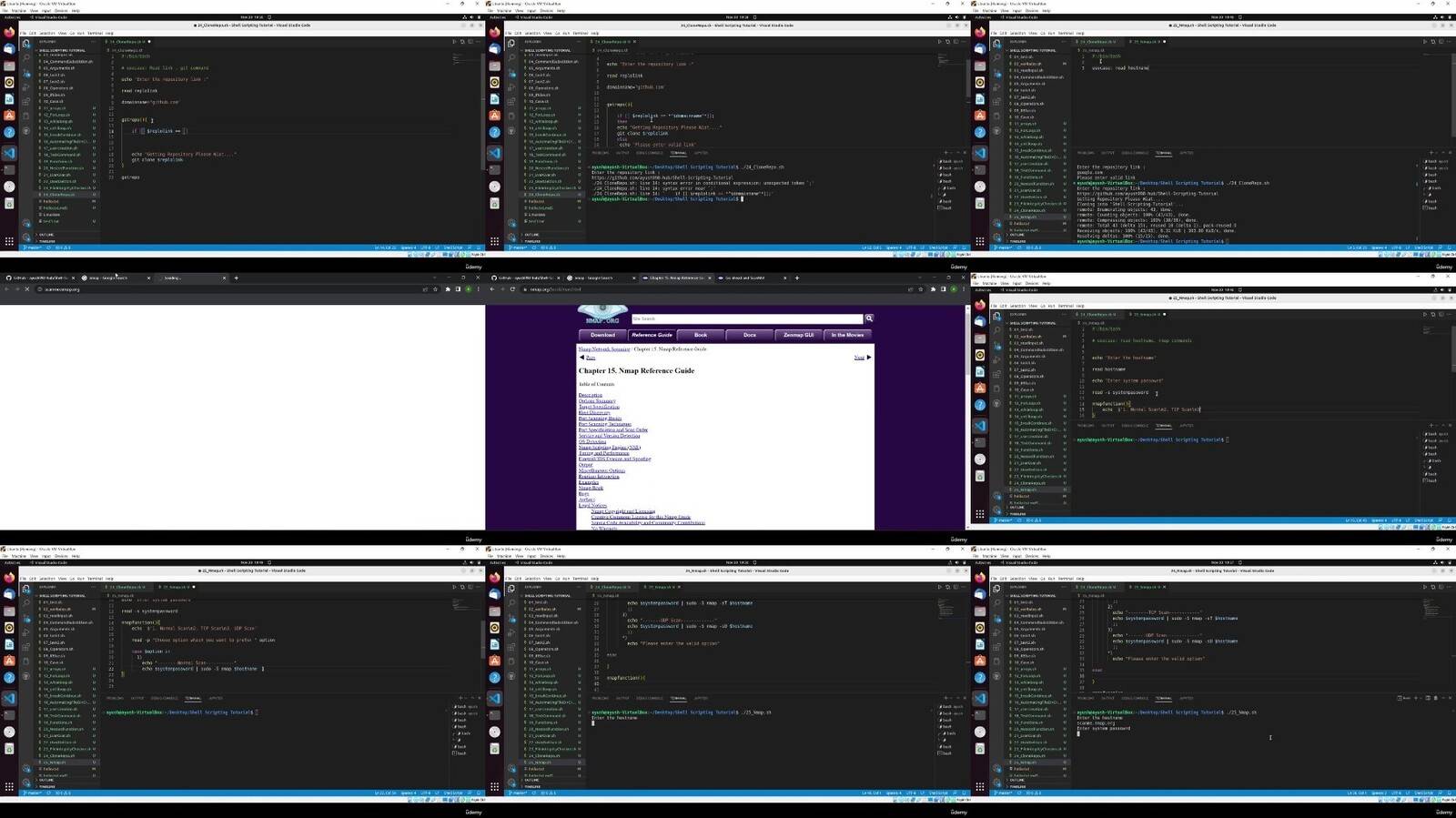Click Show Applications grid in the no-terminal VS Code frame
This screenshot has height=818, width=1456.
[x=9, y=241]
